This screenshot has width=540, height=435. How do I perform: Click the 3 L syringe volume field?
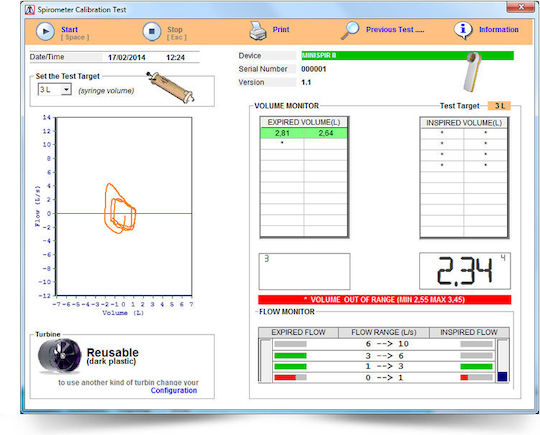(x=54, y=90)
